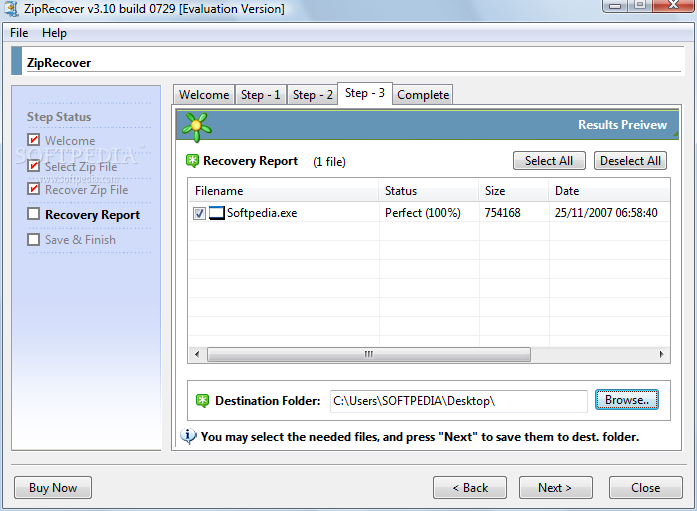Open the File menu
Viewport: 697px width, 511px height.
pyautogui.click(x=19, y=33)
